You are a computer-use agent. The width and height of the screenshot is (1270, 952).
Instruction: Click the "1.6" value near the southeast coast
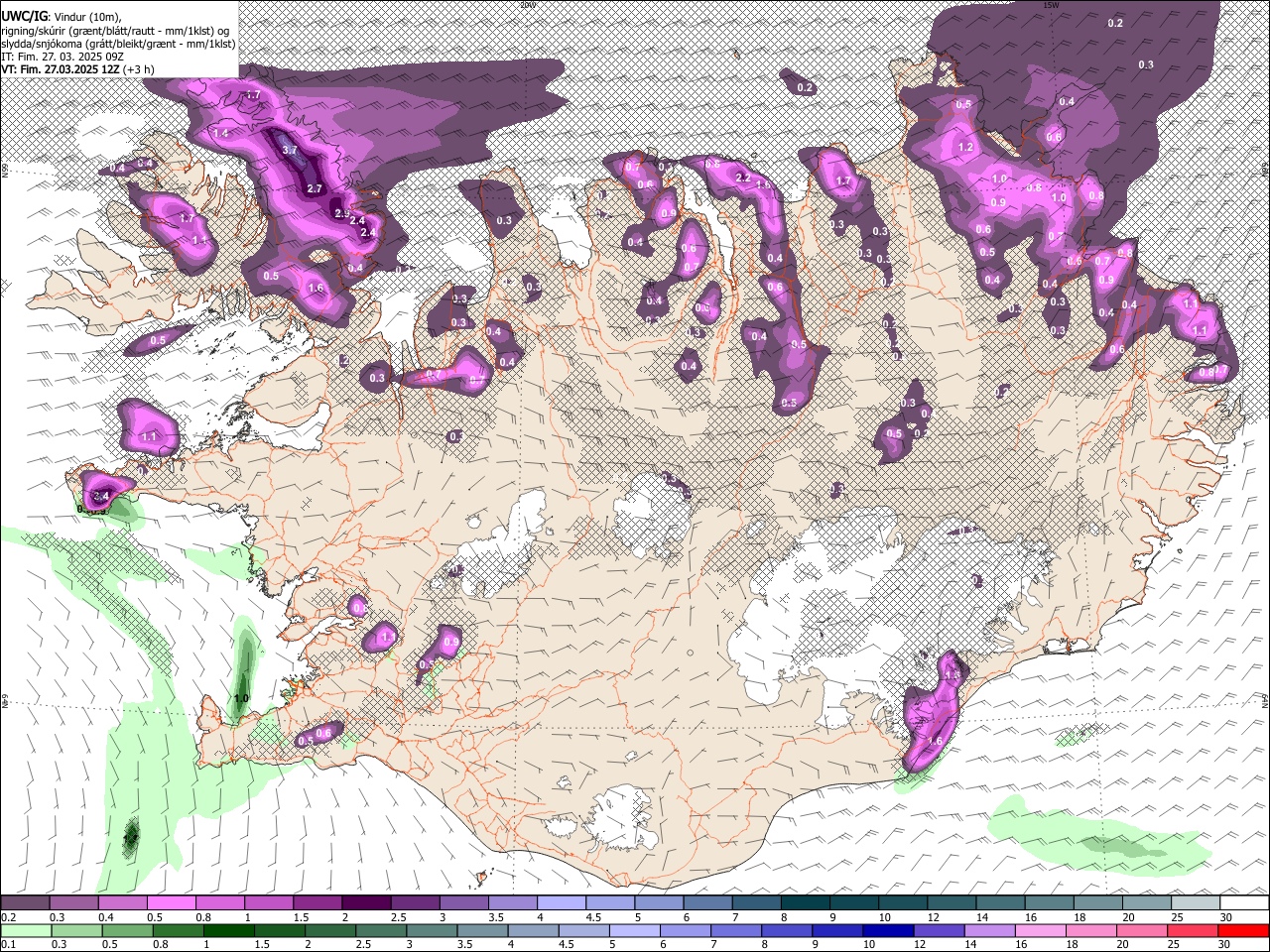point(935,741)
